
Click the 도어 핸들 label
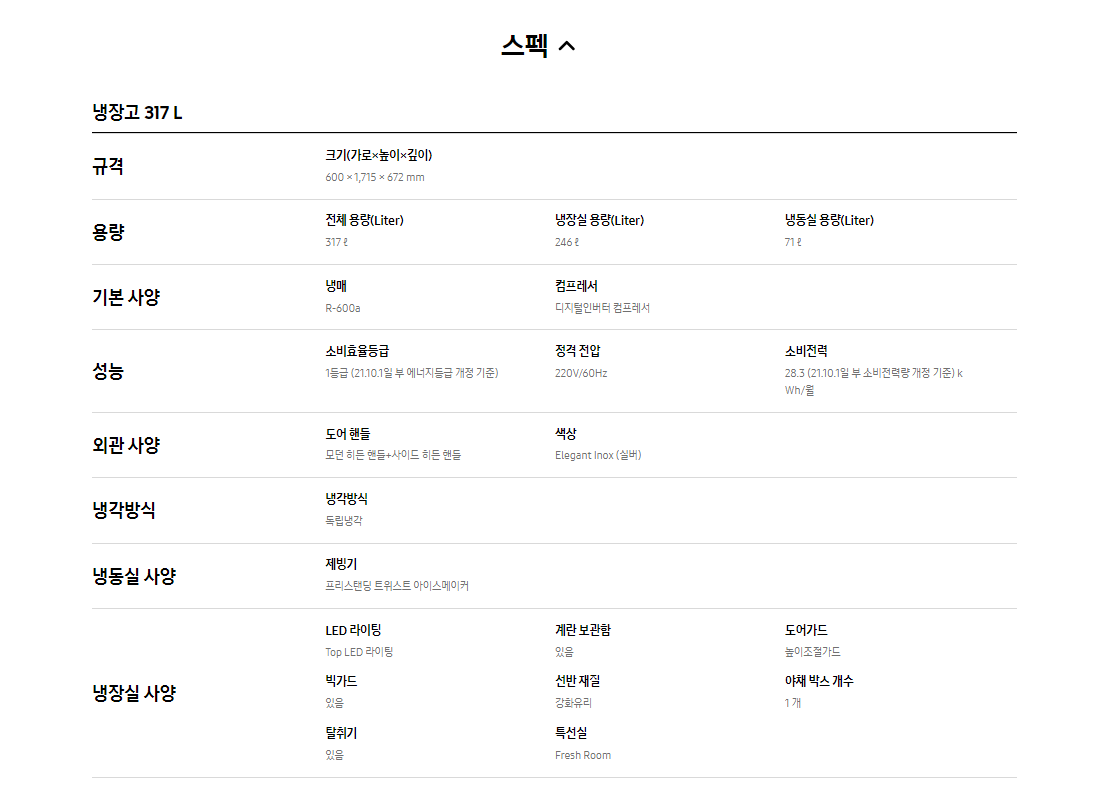[x=348, y=433]
